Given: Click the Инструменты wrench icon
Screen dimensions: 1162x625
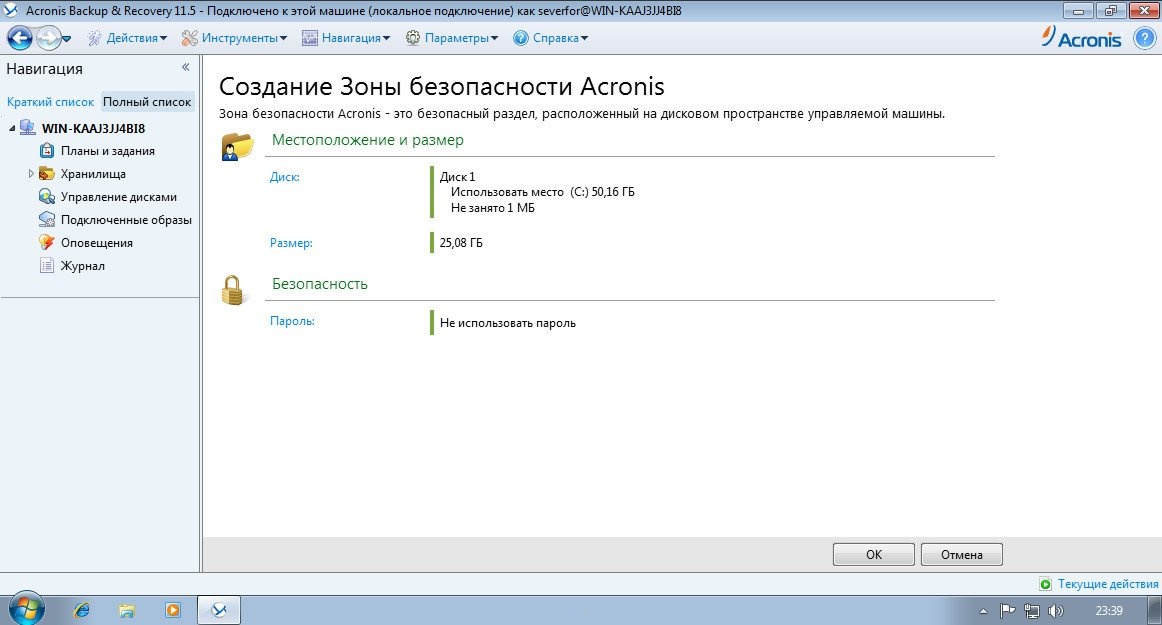Looking at the screenshot, I should tap(190, 38).
